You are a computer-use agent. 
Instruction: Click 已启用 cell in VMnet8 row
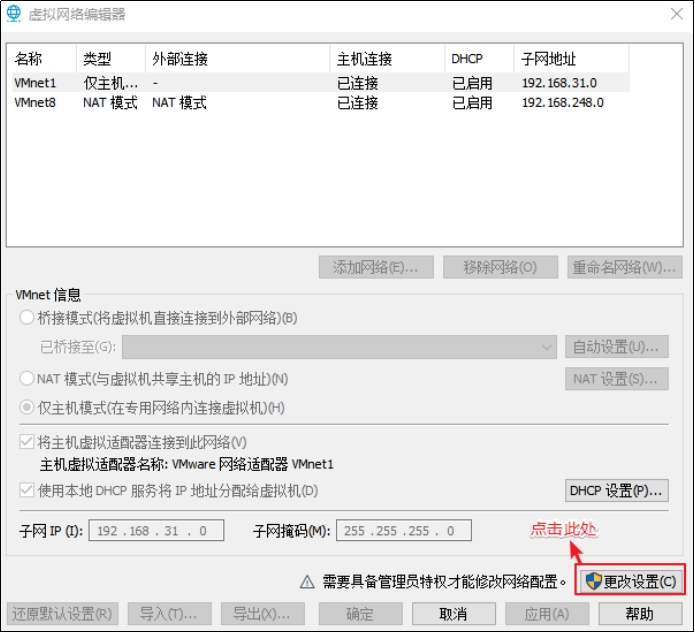click(x=472, y=102)
